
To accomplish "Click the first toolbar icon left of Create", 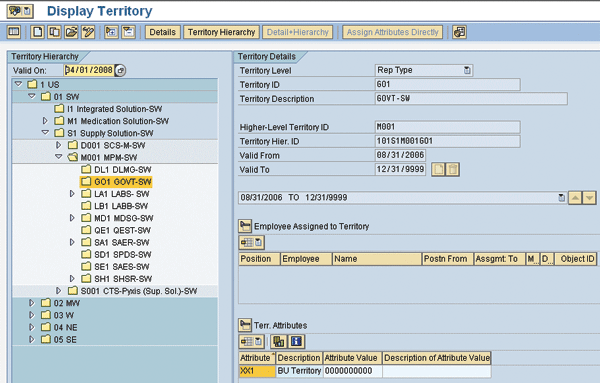I will (x=14, y=32).
